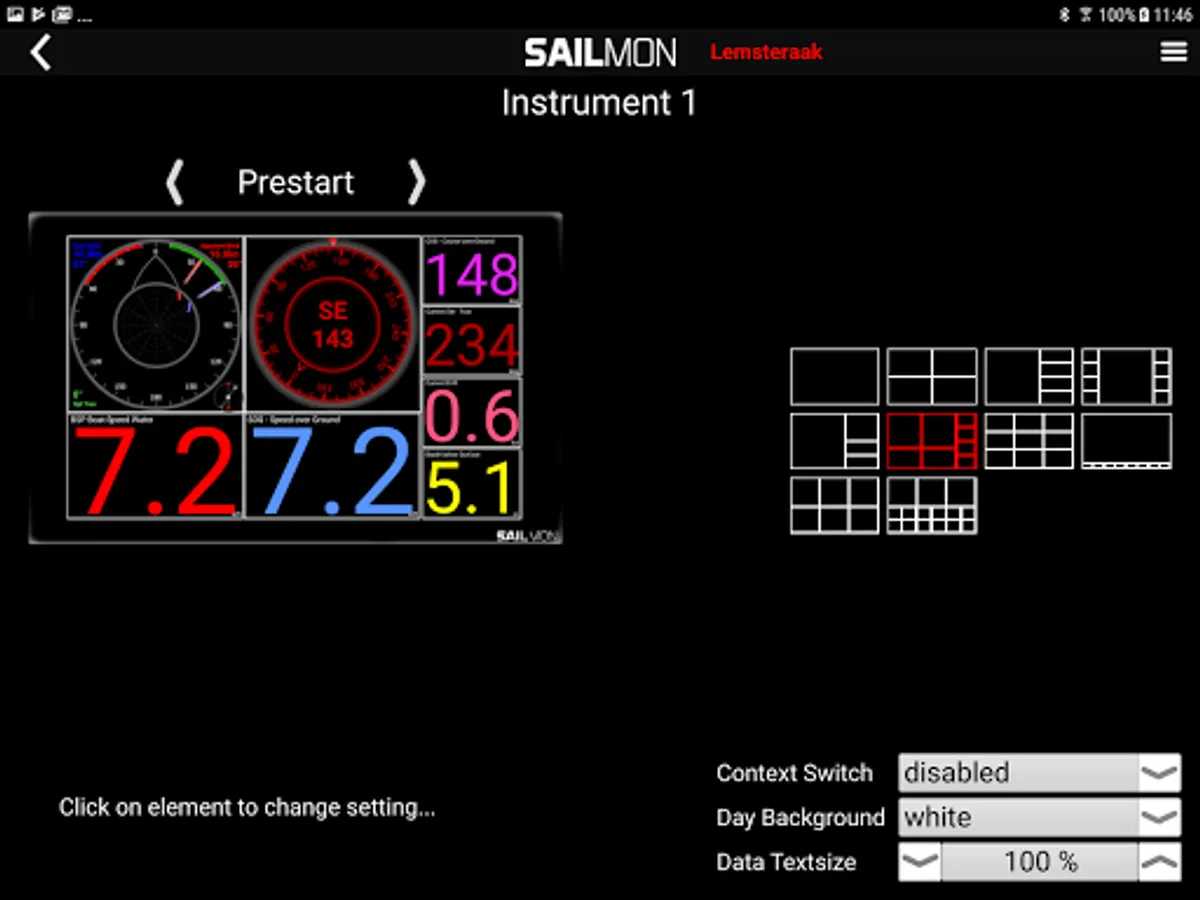Viewport: 1200px width, 900px height.
Task: Click the Context Switch label
Action: [x=794, y=773]
